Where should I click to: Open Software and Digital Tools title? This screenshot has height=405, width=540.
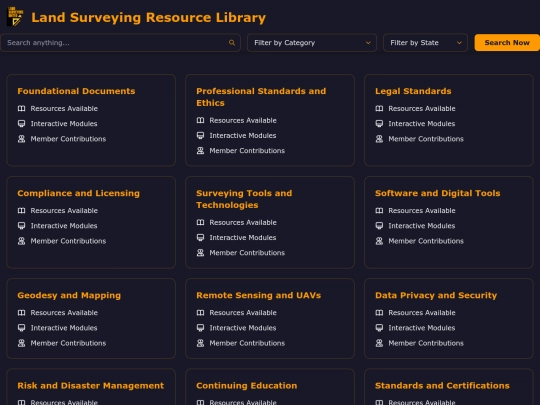click(x=437, y=193)
